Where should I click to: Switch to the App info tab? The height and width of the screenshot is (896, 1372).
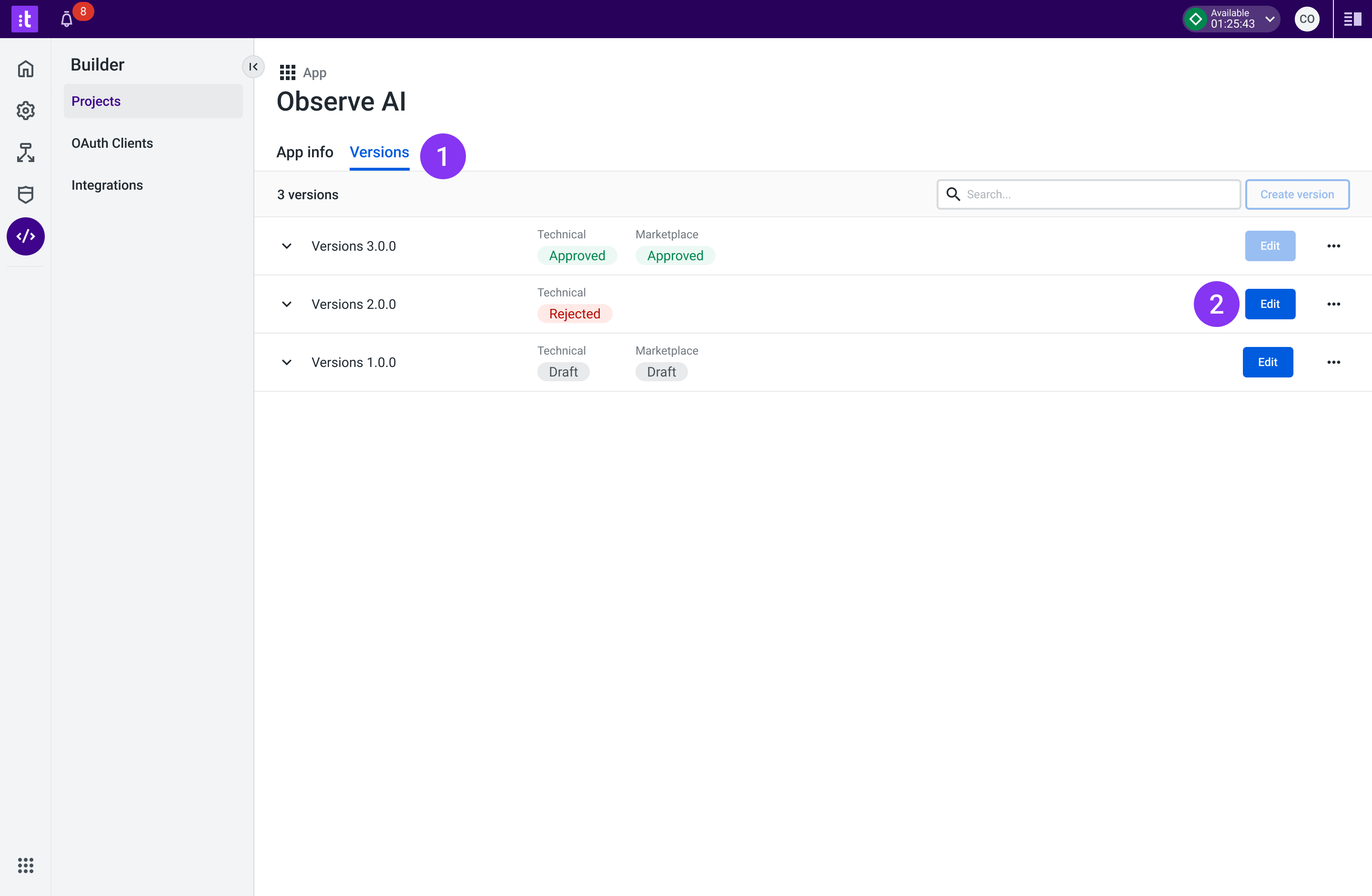click(x=304, y=152)
